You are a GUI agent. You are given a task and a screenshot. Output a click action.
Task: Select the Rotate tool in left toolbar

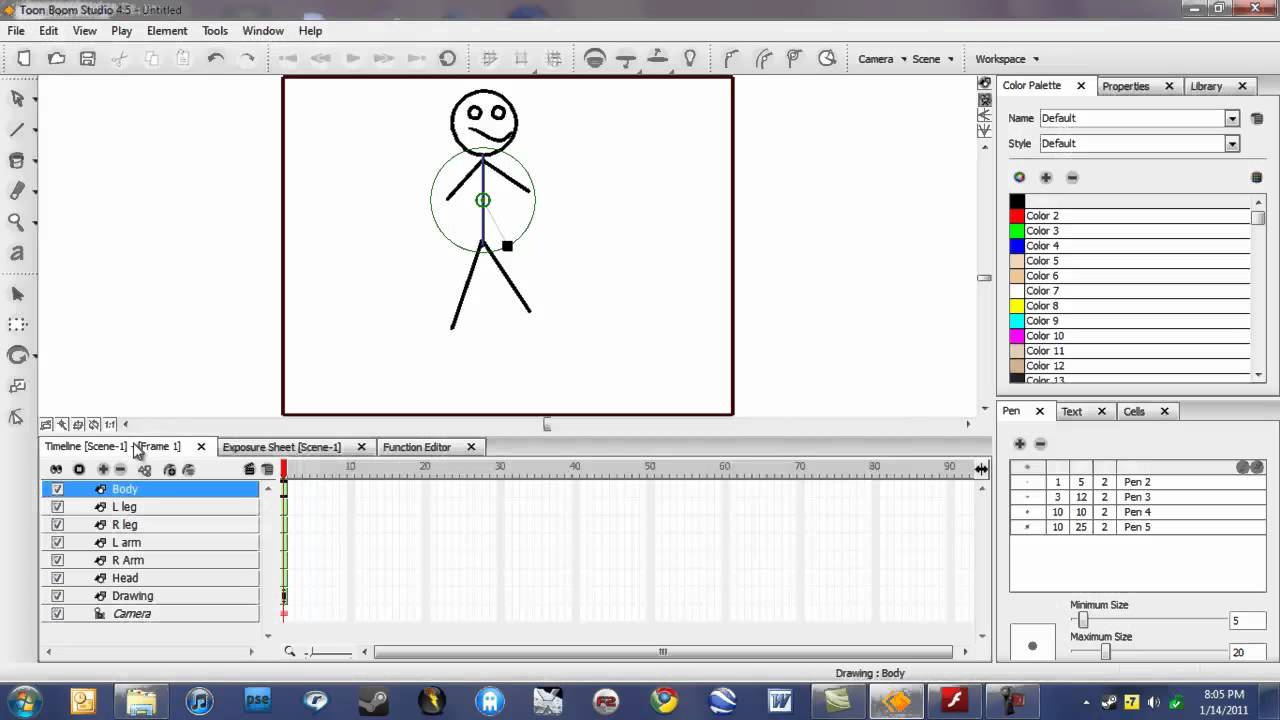(x=17, y=355)
